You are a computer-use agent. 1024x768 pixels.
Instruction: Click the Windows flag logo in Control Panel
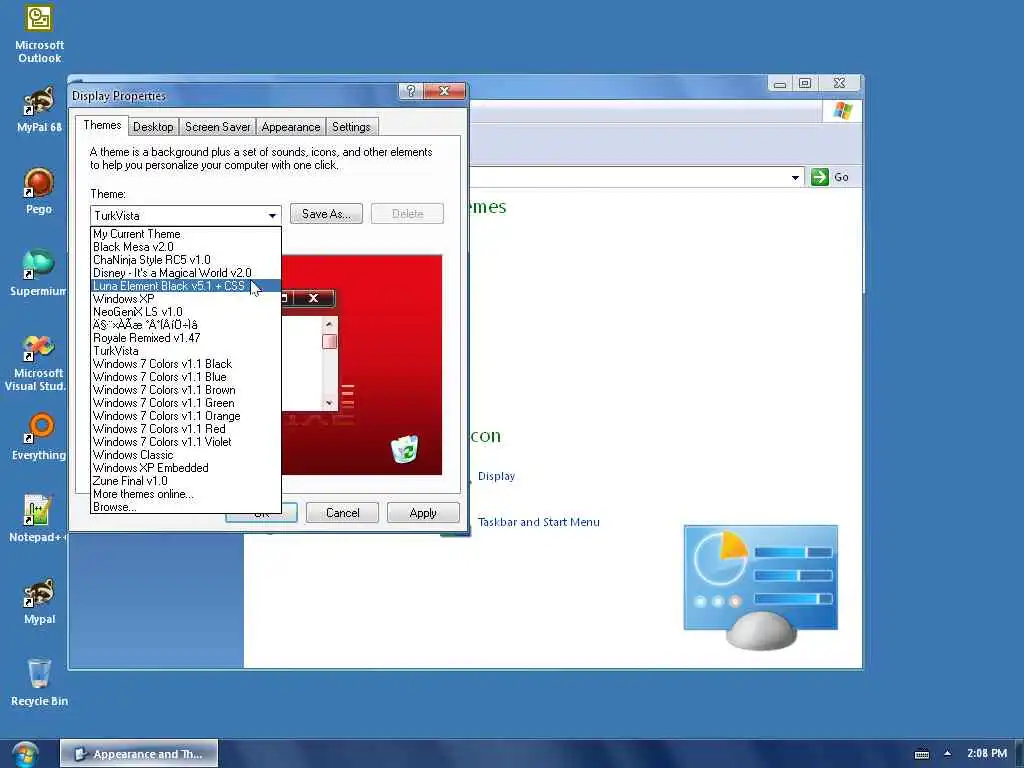[x=842, y=111]
